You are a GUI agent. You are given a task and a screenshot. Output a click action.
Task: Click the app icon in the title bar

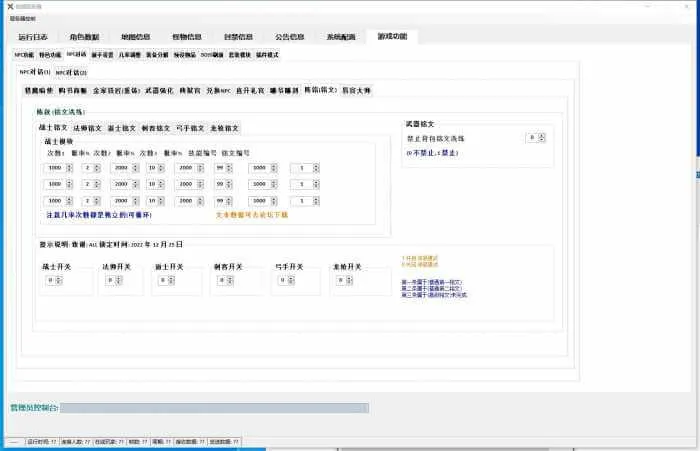click(x=11, y=6)
